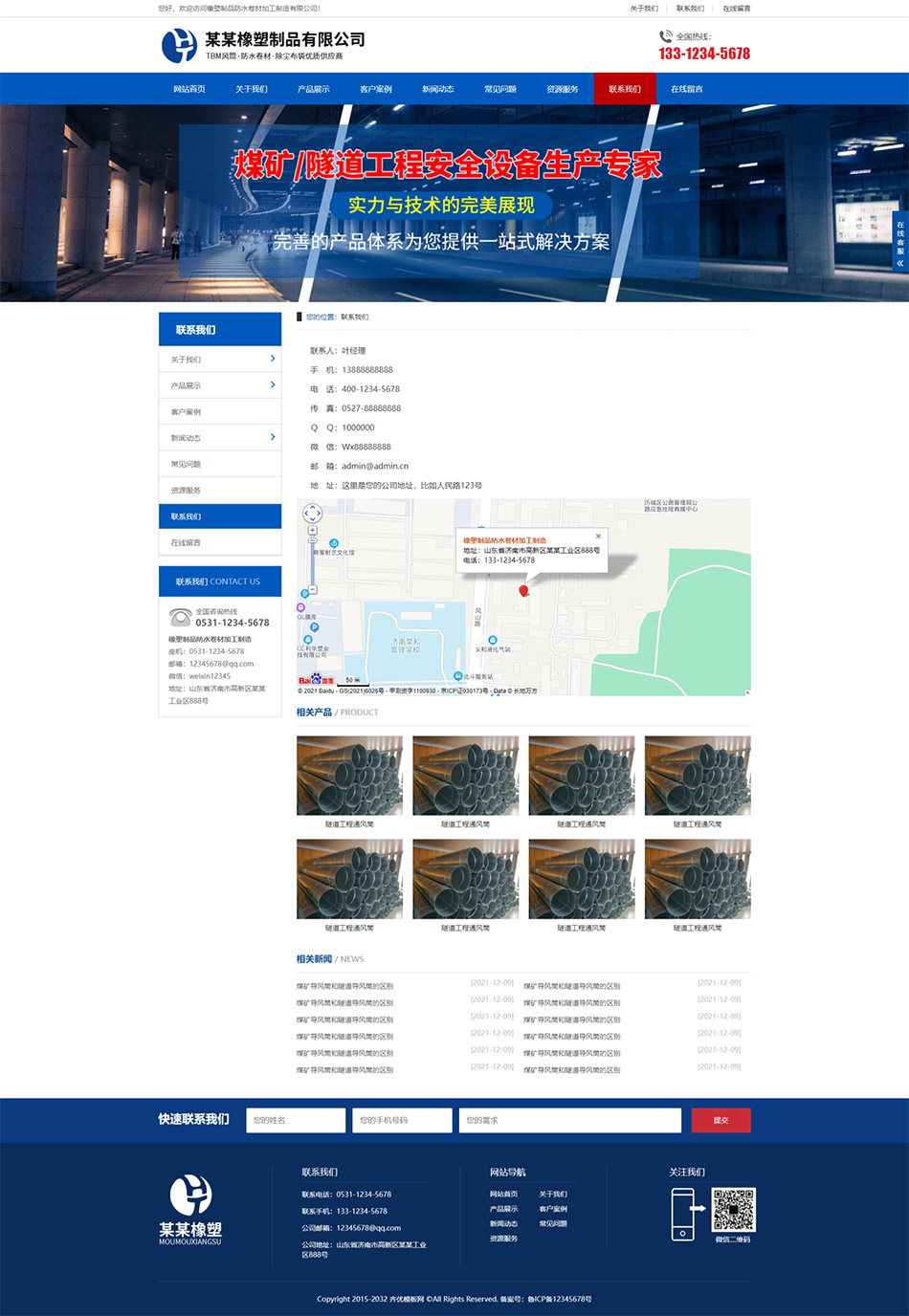This screenshot has width=909, height=1316.
Task: Click 网站首页 in the footer navigation
Action: click(504, 1194)
